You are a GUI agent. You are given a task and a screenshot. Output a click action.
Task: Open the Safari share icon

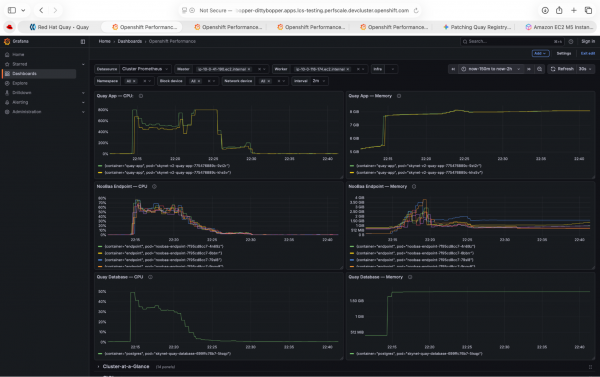click(559, 10)
